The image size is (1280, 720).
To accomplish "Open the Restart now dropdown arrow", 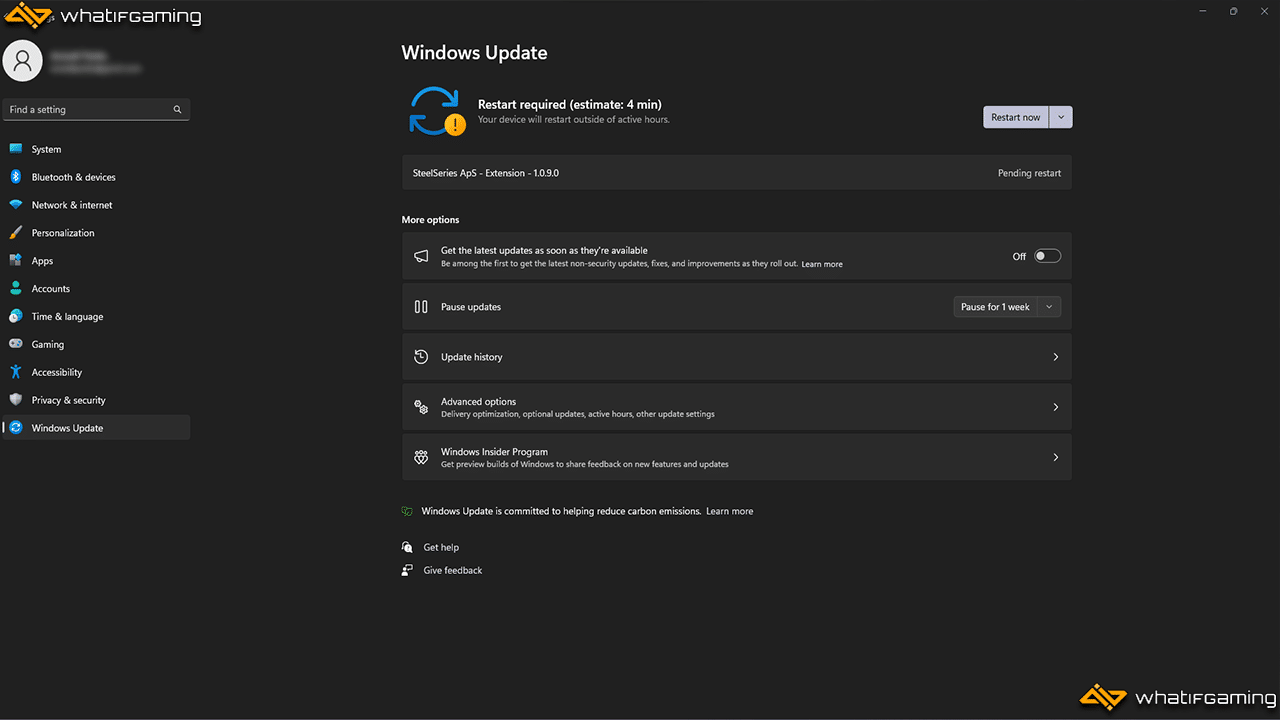I will [x=1062, y=117].
